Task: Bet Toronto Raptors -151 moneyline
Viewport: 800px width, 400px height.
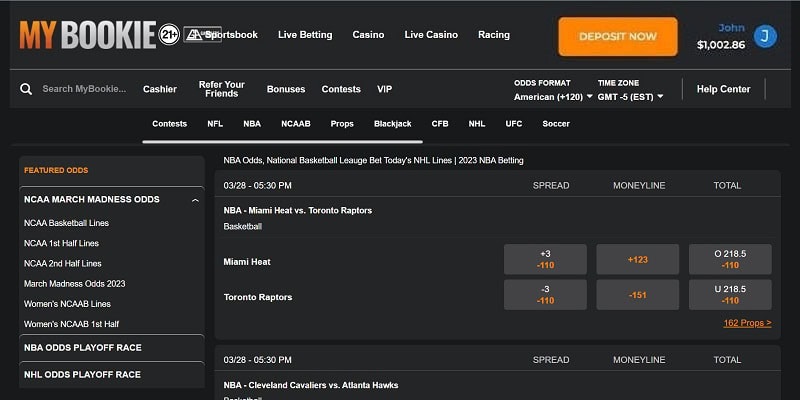Action: (638, 294)
